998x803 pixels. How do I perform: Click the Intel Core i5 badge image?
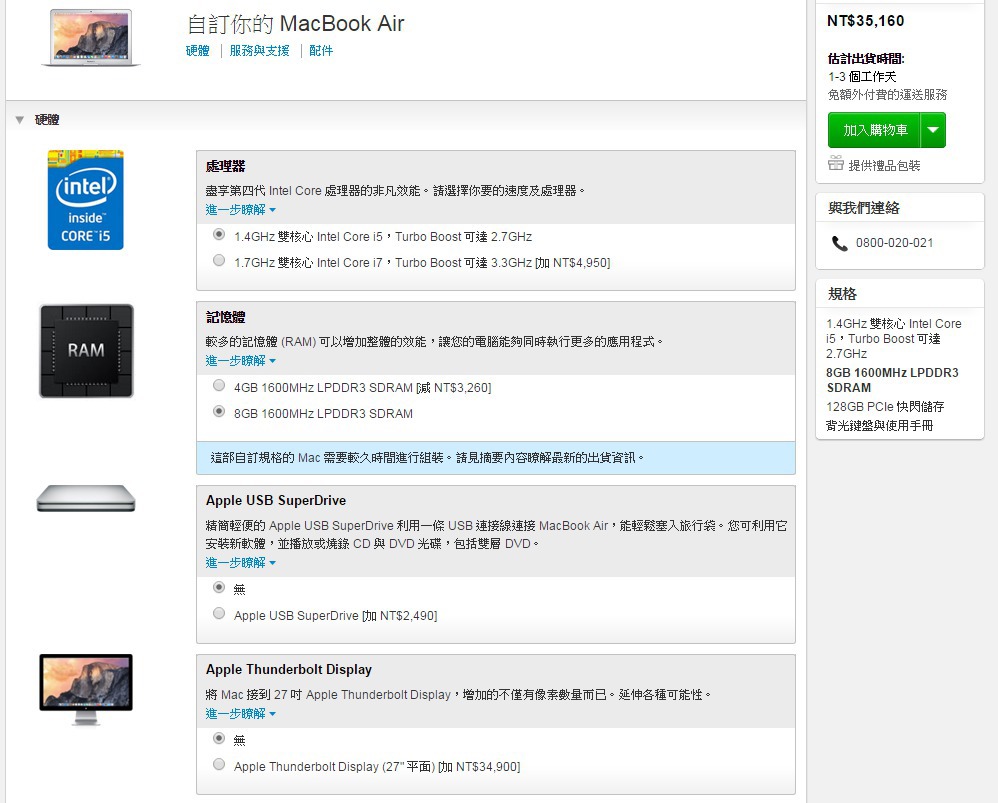(85, 200)
